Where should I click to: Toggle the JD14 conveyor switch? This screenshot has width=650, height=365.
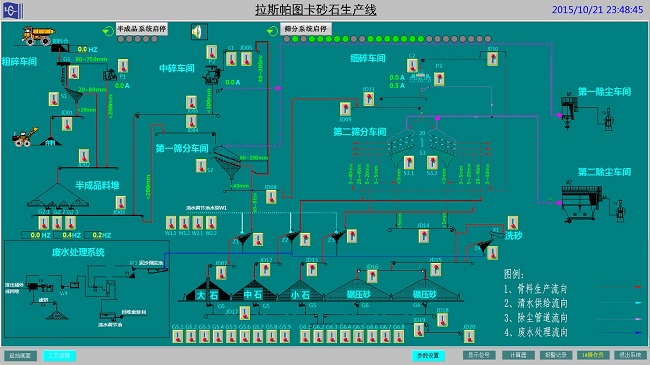[x=423, y=236]
